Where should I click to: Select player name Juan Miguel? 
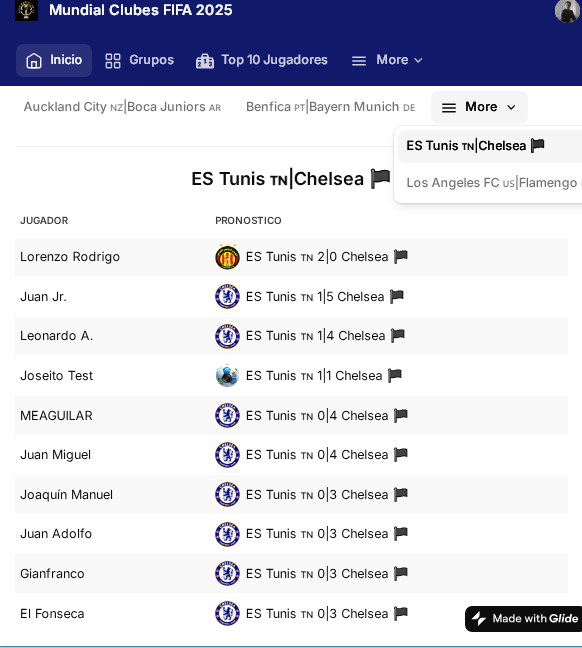click(x=55, y=455)
